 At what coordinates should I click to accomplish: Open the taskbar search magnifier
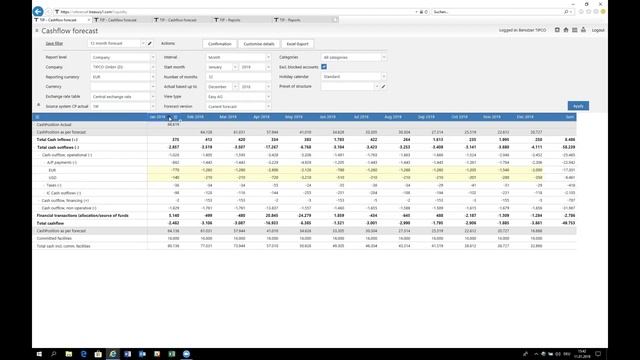[53, 354]
